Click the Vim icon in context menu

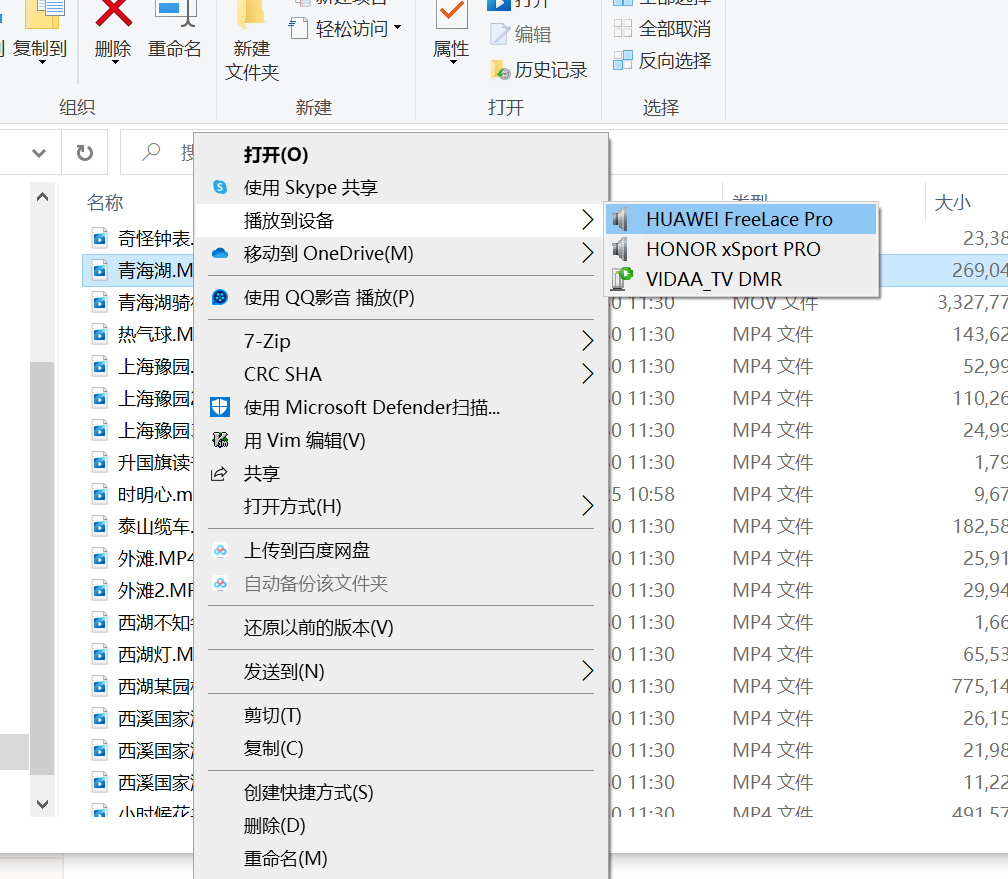click(x=220, y=440)
